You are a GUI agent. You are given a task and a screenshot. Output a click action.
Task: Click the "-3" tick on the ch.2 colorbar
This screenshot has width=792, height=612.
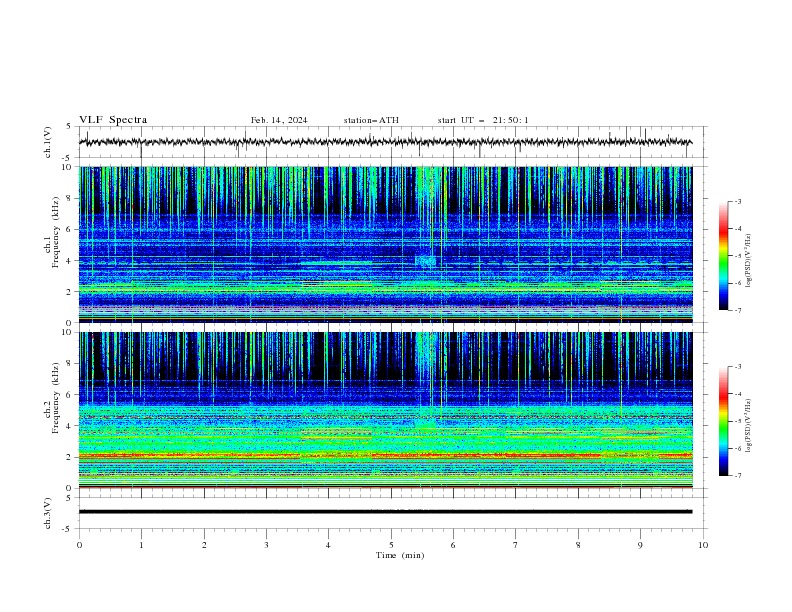click(738, 367)
